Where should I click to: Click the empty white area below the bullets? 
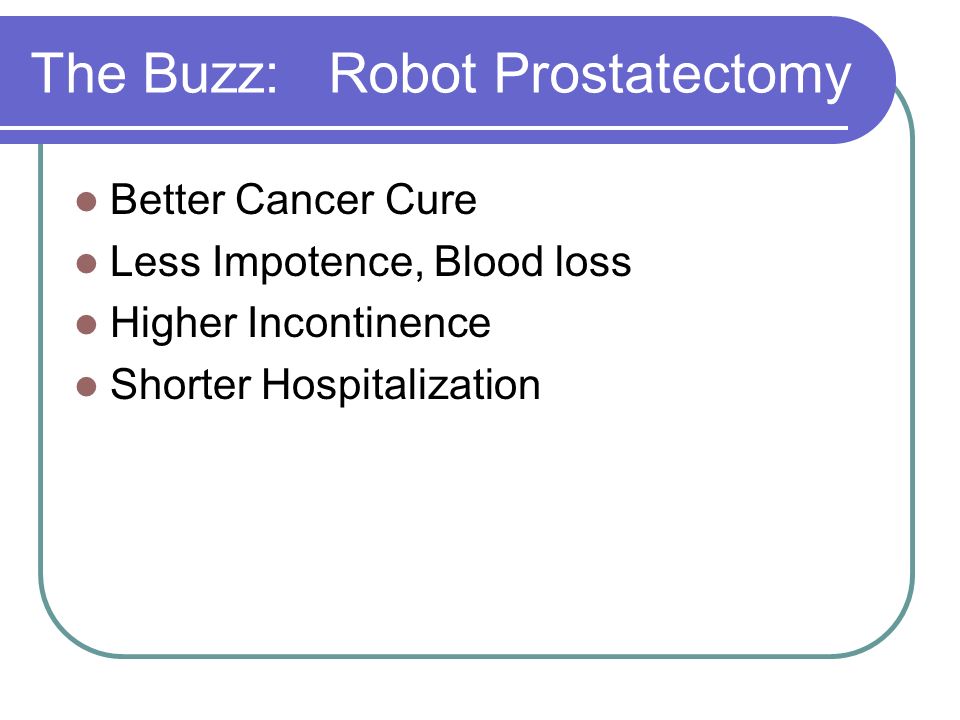pyautogui.click(x=478, y=527)
